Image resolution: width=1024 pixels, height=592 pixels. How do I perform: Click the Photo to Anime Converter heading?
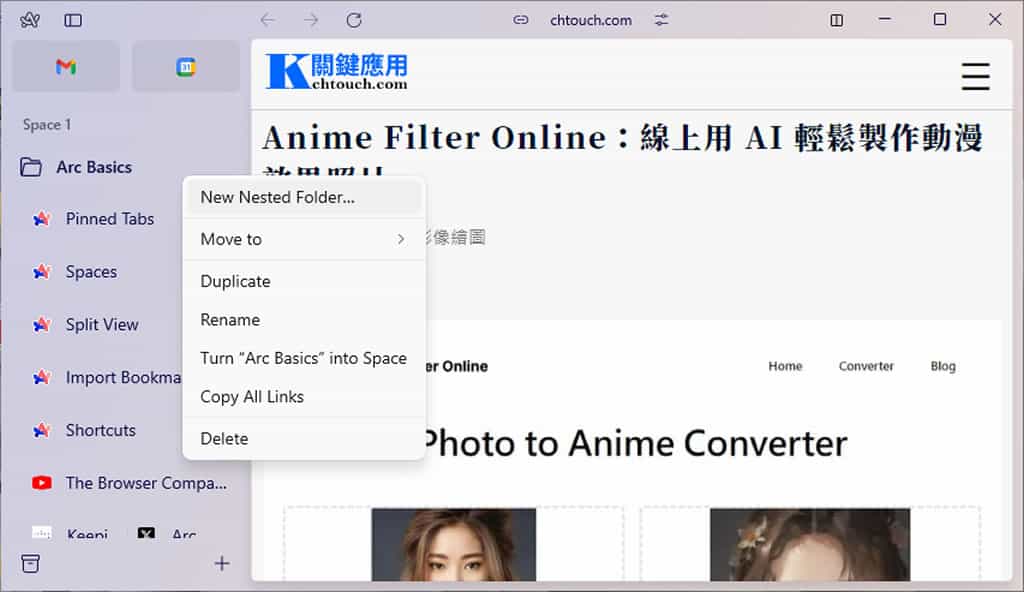[634, 444]
